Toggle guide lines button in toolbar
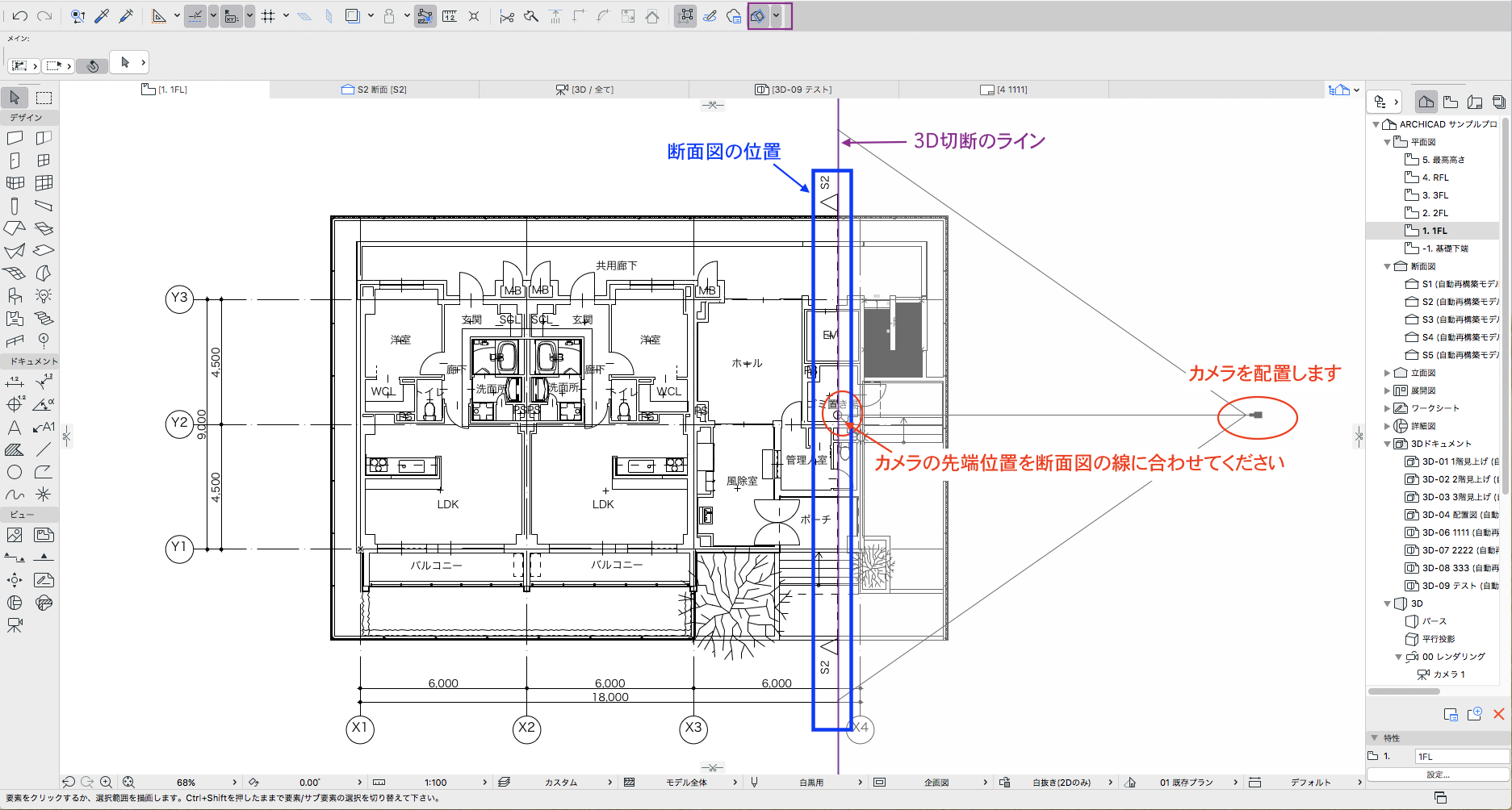The image size is (1512, 810). click(195, 16)
